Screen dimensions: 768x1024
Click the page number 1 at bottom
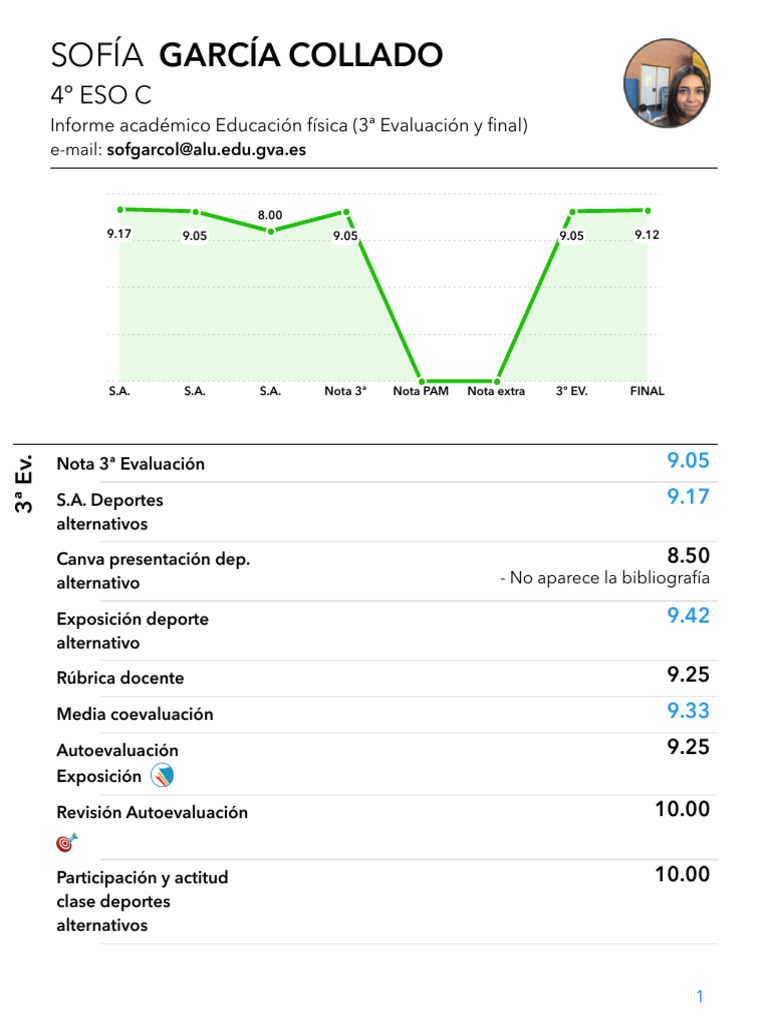pyautogui.click(x=700, y=996)
